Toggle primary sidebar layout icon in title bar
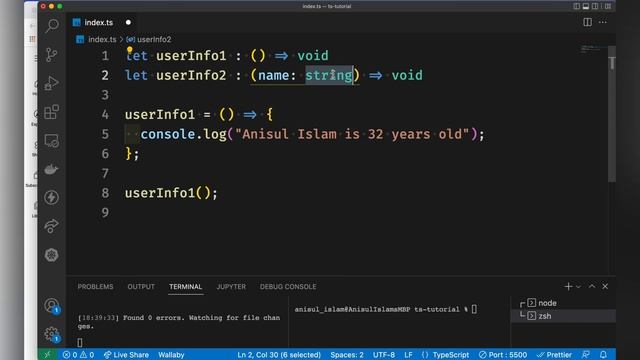The image size is (640, 360). point(576,6)
